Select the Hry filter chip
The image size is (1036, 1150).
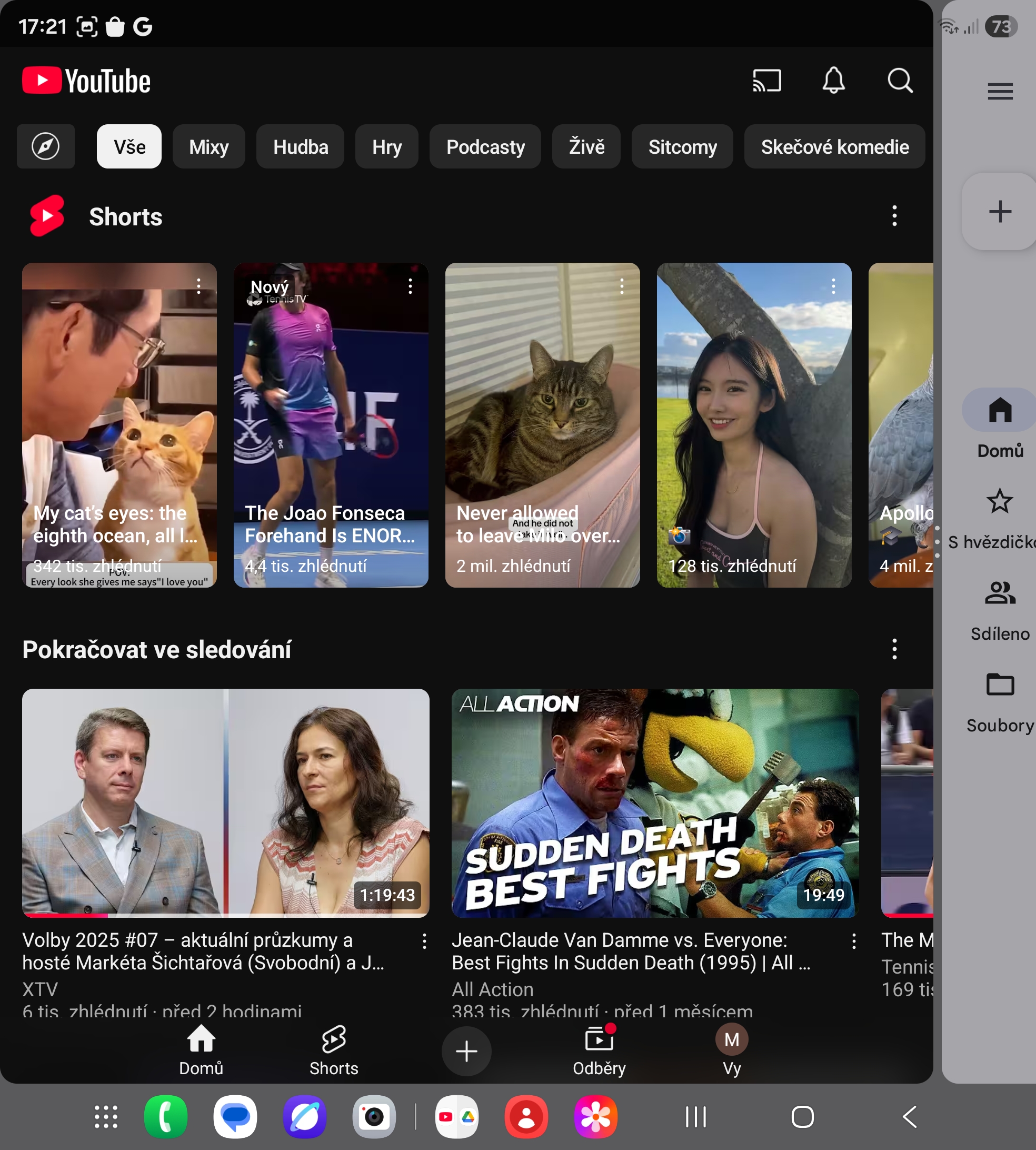tap(387, 146)
